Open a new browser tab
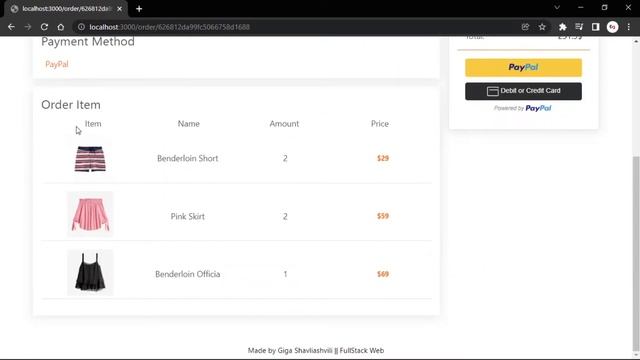 click(139, 9)
